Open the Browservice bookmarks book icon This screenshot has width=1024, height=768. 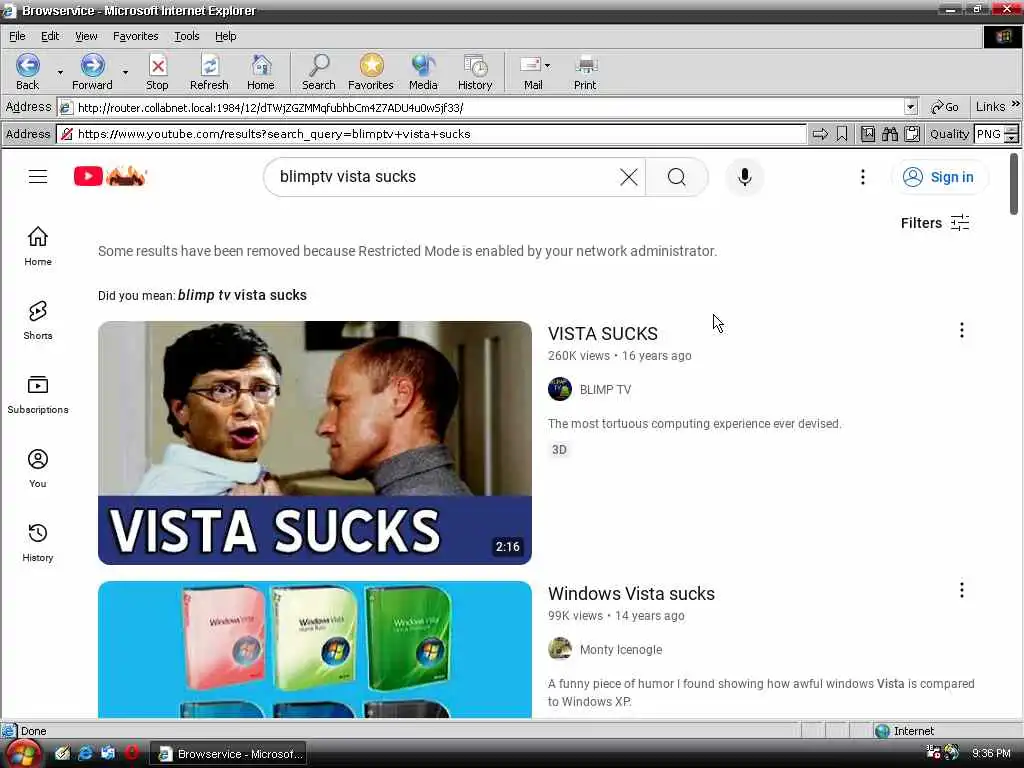pos(867,134)
